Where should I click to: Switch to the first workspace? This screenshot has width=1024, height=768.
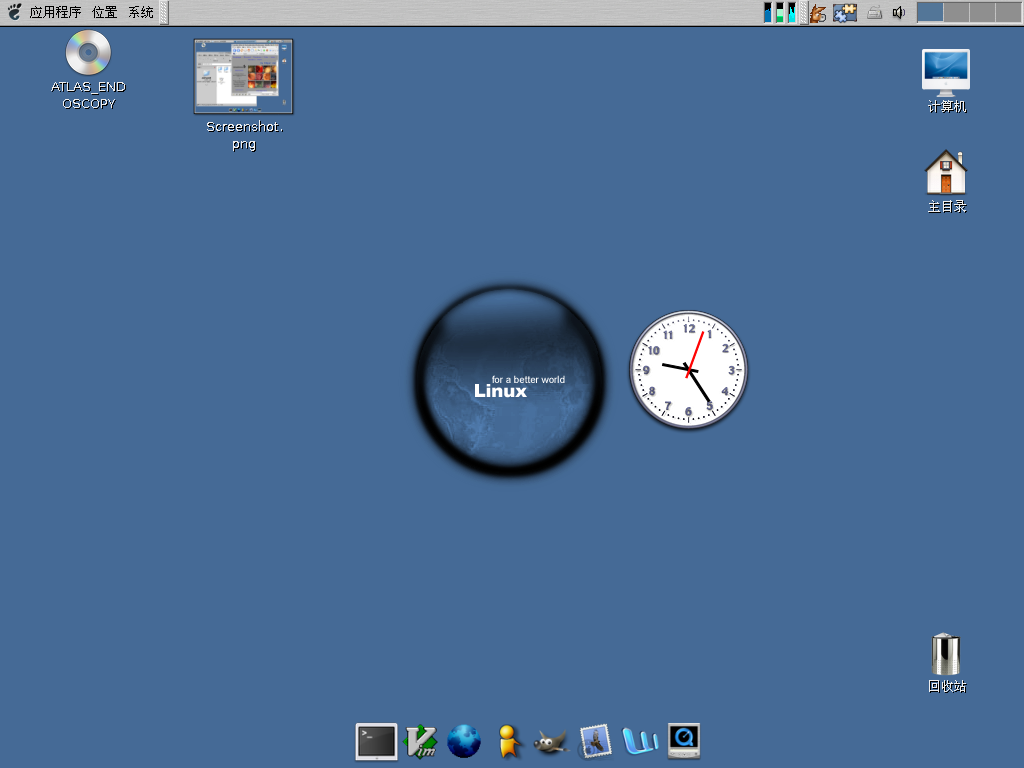click(x=930, y=12)
